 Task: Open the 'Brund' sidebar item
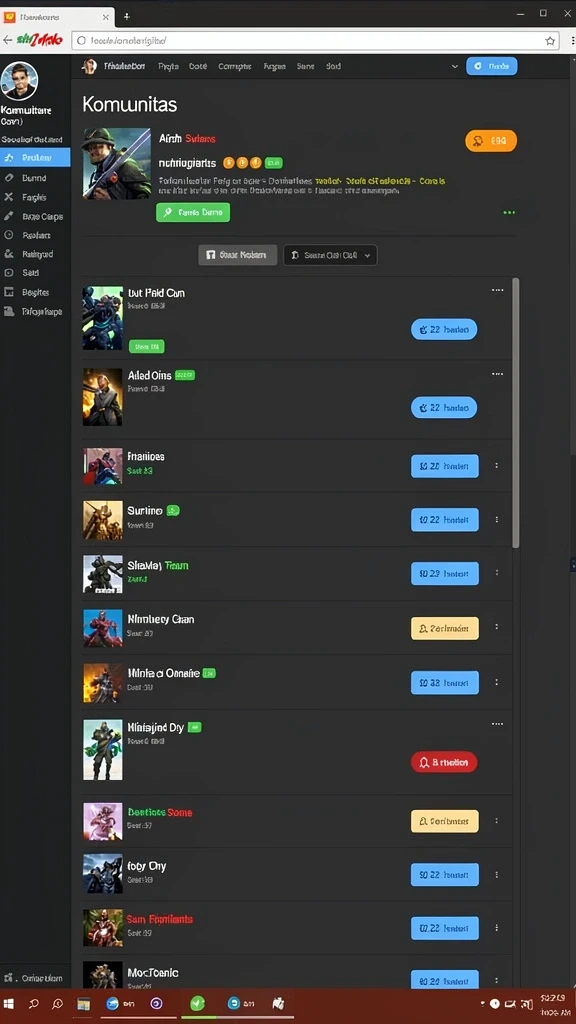(x=34, y=178)
